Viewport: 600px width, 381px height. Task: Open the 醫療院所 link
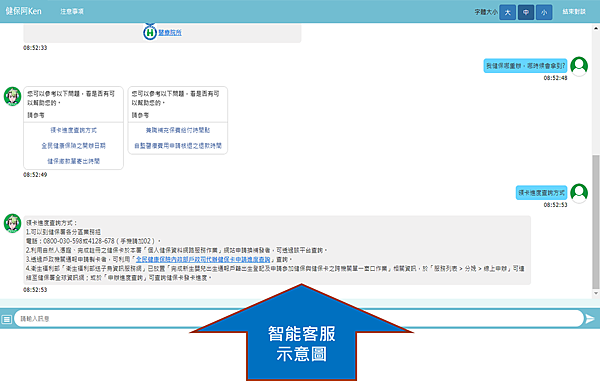[x=170, y=33]
